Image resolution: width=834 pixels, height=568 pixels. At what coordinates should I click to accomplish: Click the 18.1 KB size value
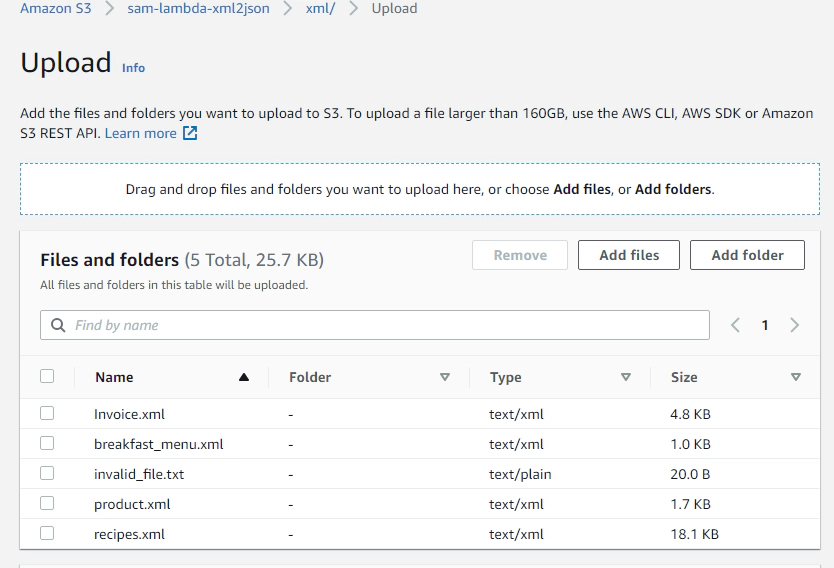(695, 534)
